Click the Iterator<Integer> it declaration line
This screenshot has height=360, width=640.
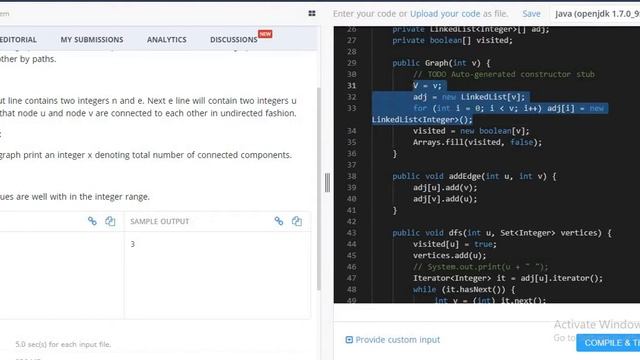click(x=508, y=278)
